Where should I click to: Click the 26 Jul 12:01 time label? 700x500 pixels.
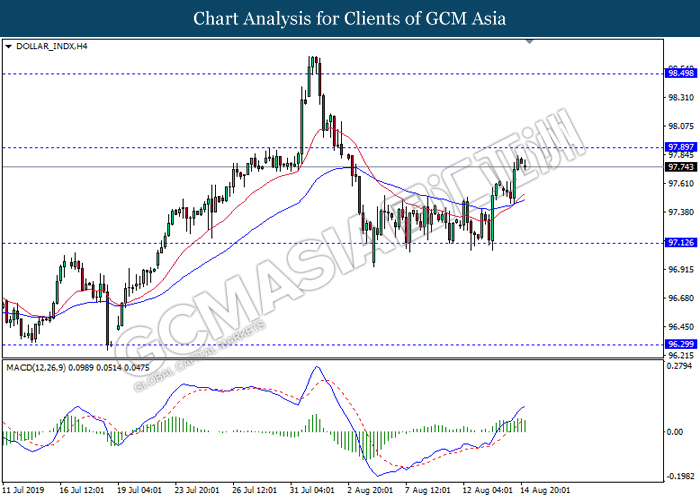tap(254, 490)
